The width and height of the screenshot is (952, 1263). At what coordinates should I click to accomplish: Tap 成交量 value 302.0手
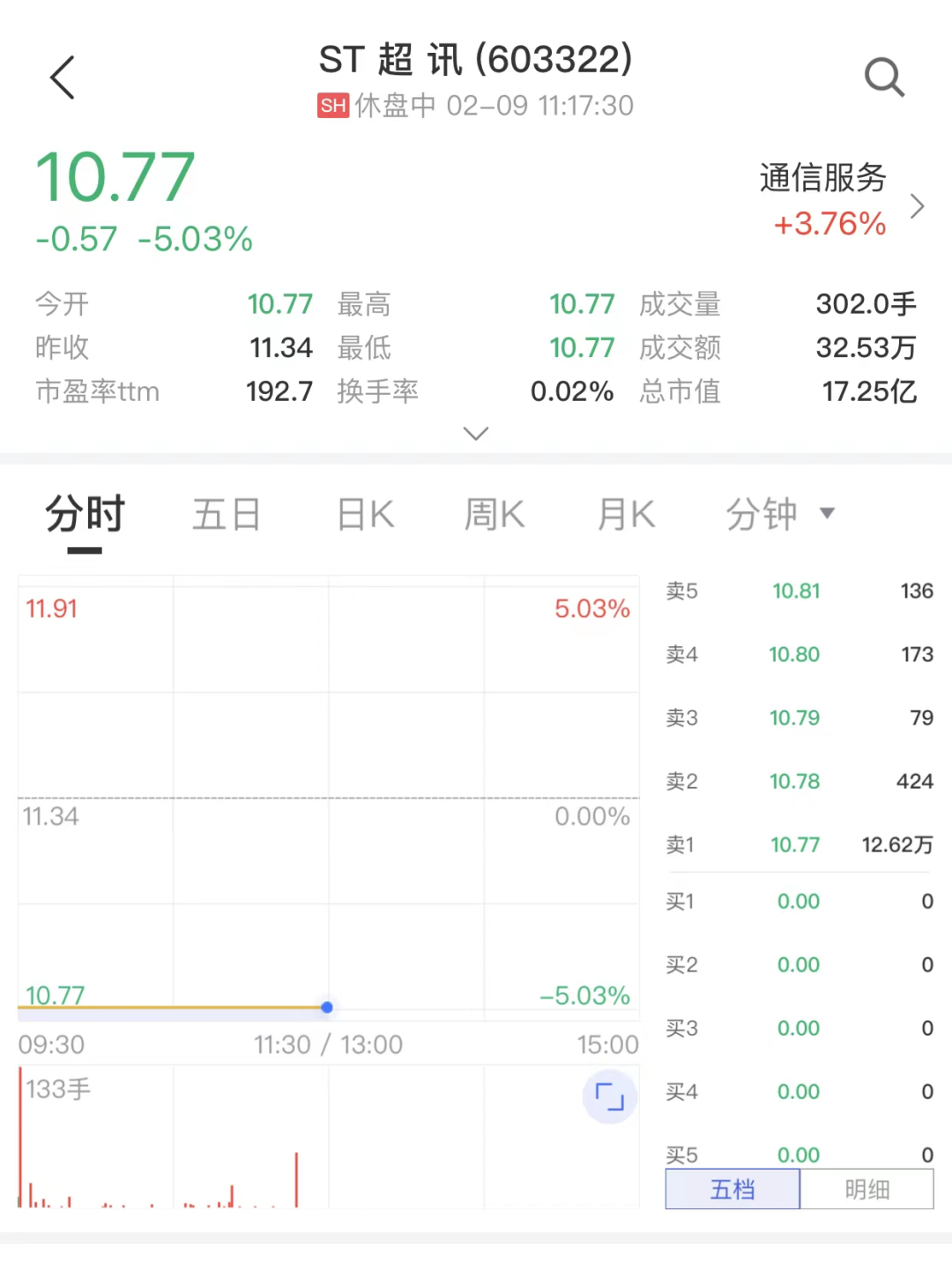click(866, 304)
